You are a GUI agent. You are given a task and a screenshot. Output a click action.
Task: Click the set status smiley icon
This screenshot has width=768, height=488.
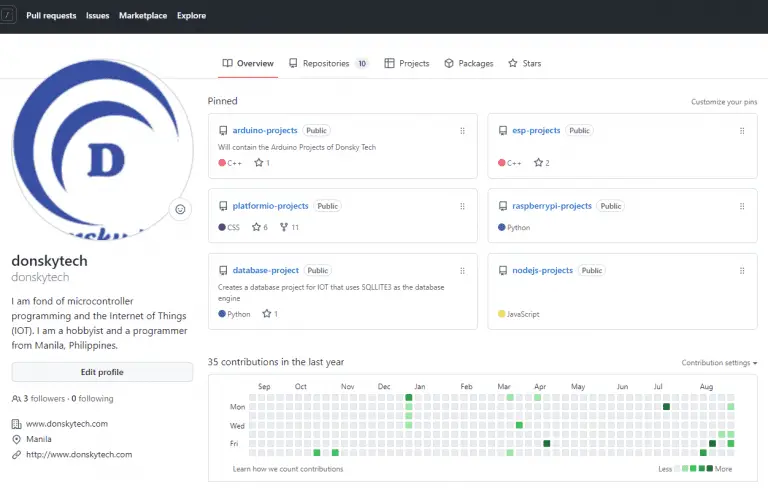[180, 209]
